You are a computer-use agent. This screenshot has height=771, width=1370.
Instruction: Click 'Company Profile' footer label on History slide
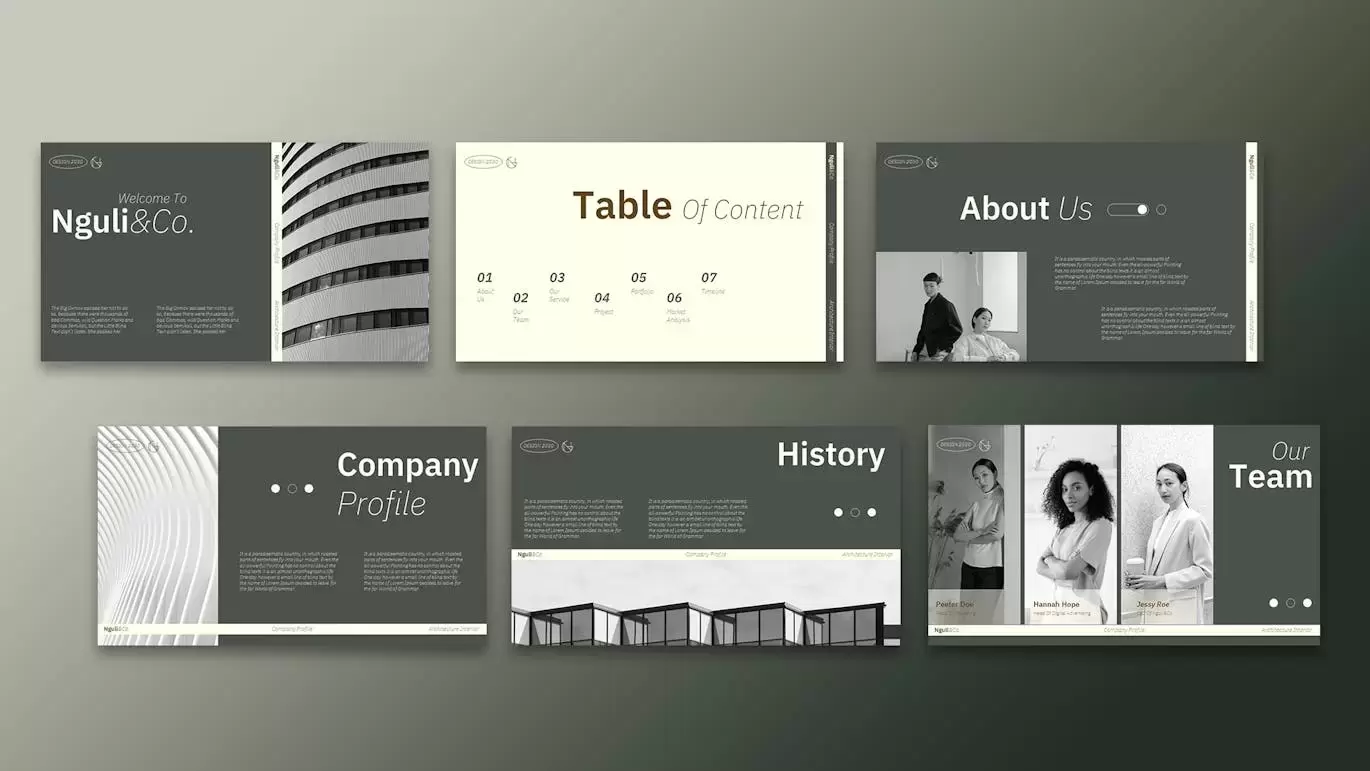pyautogui.click(x=706, y=554)
